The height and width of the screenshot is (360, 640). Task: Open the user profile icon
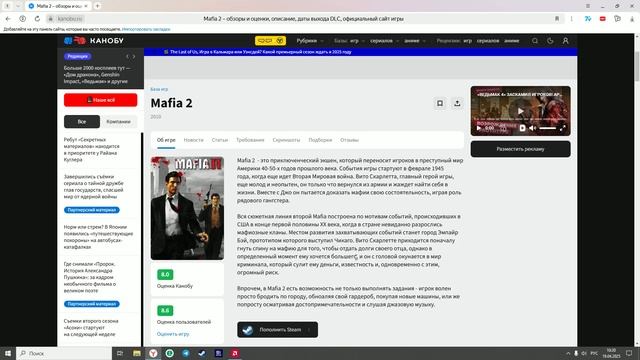[x=565, y=41]
